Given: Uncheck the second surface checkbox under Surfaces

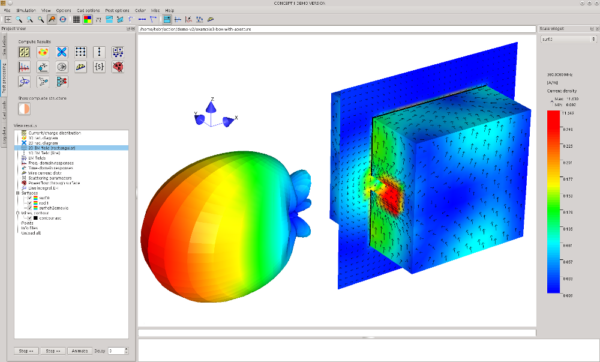Looking at the screenshot, I should point(30,203).
